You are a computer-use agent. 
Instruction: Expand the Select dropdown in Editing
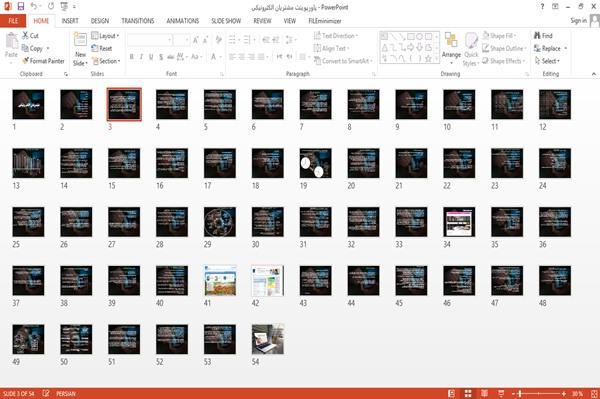(547, 61)
